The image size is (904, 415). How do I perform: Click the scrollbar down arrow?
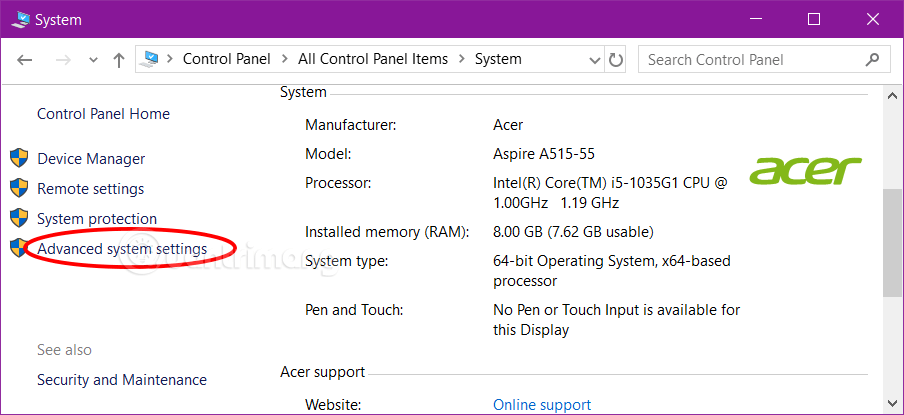click(x=892, y=401)
